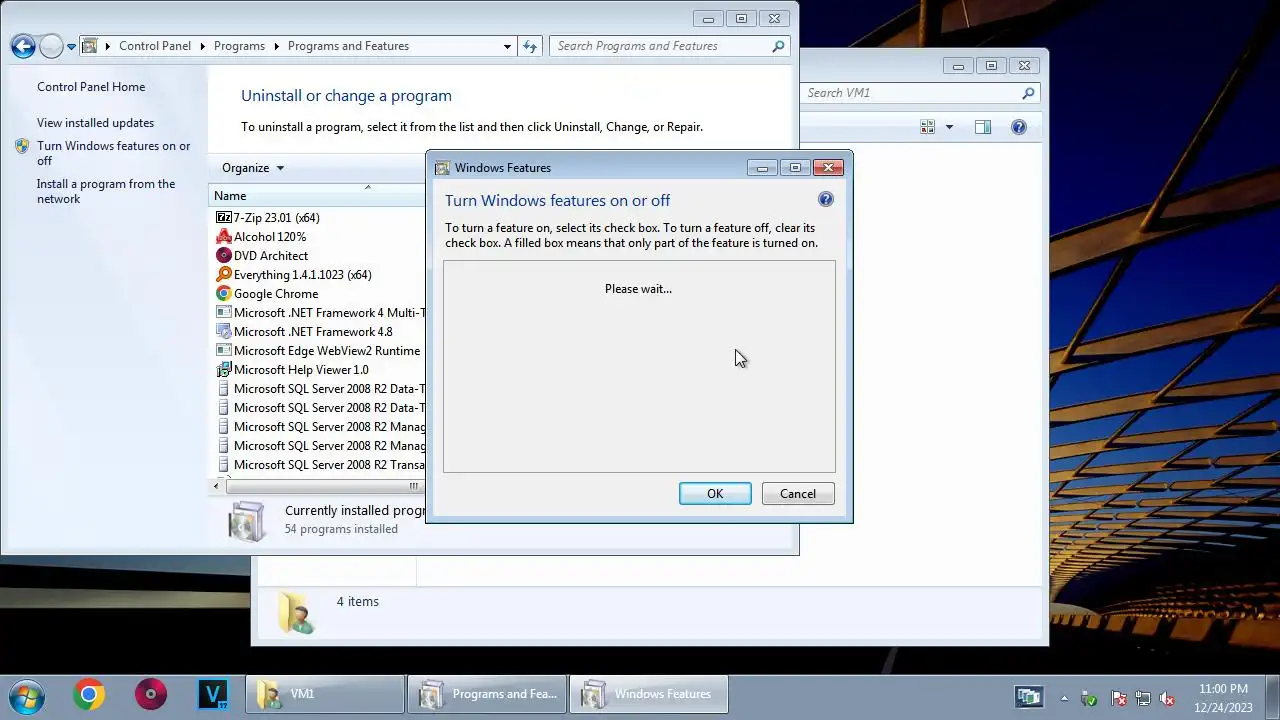Cancel the Windows Features dialog
Image resolution: width=1280 pixels, height=720 pixels.
pyautogui.click(x=798, y=494)
